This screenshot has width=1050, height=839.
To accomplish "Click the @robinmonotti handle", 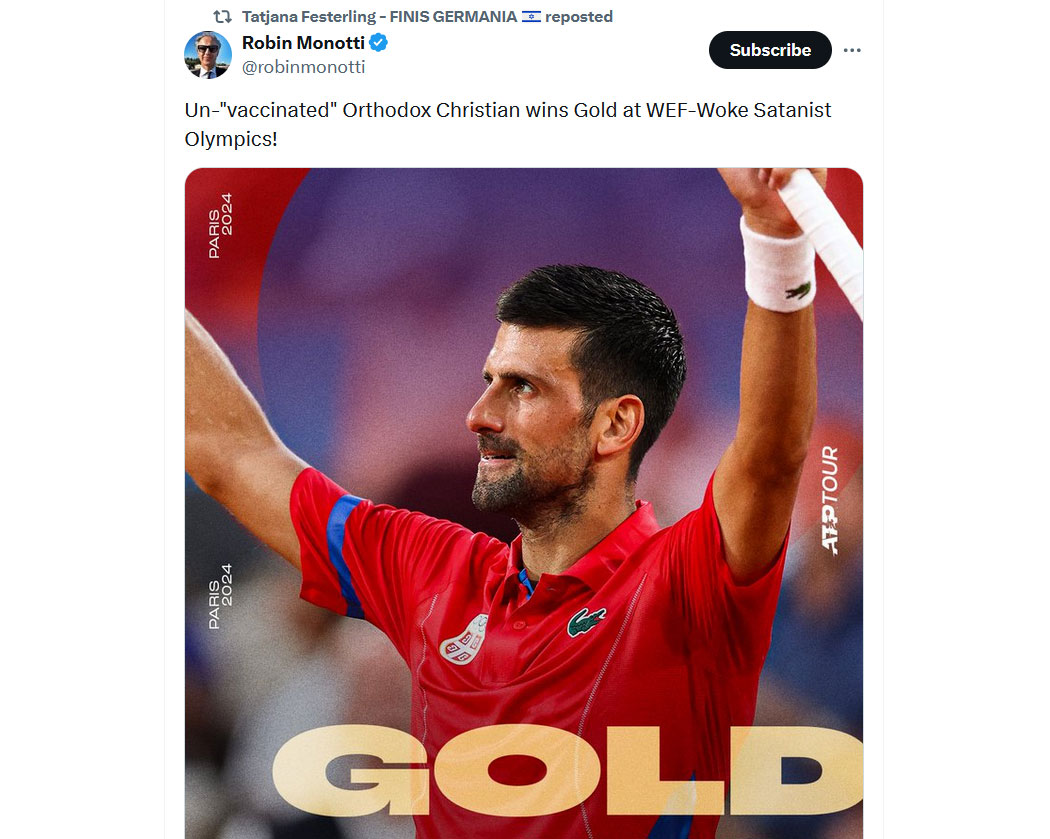I will click(303, 67).
